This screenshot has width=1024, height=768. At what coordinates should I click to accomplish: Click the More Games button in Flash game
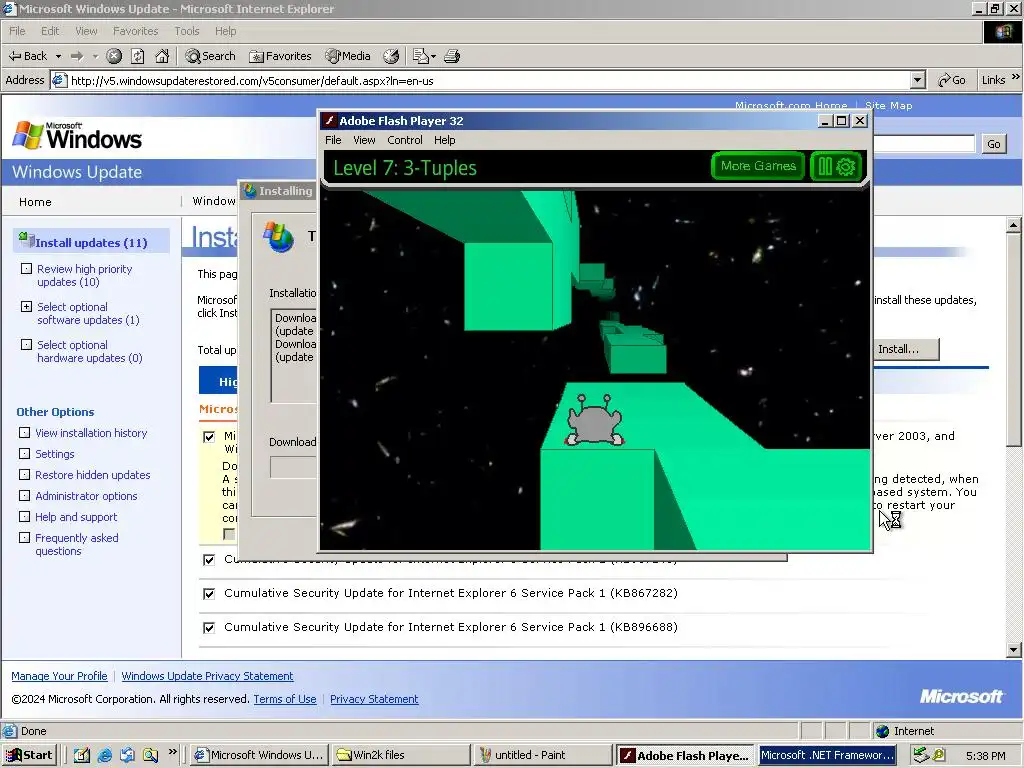[x=758, y=166]
